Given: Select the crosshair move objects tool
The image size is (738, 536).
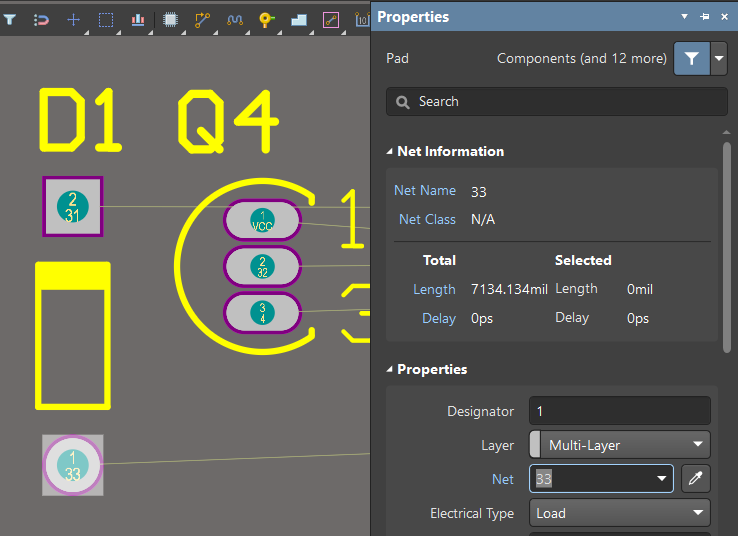Looking at the screenshot, I should coord(74,19).
